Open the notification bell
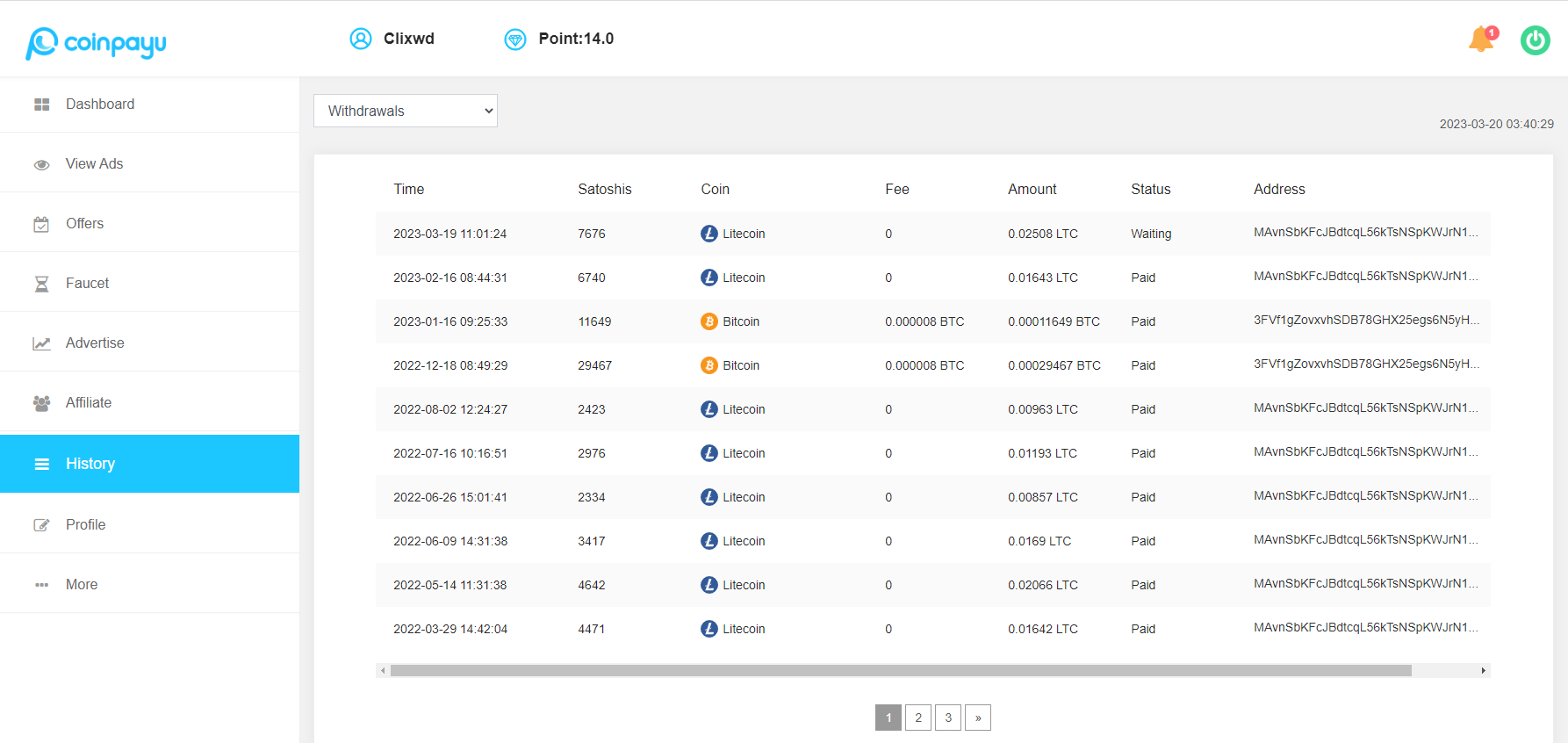Image resolution: width=1568 pixels, height=743 pixels. point(1483,39)
